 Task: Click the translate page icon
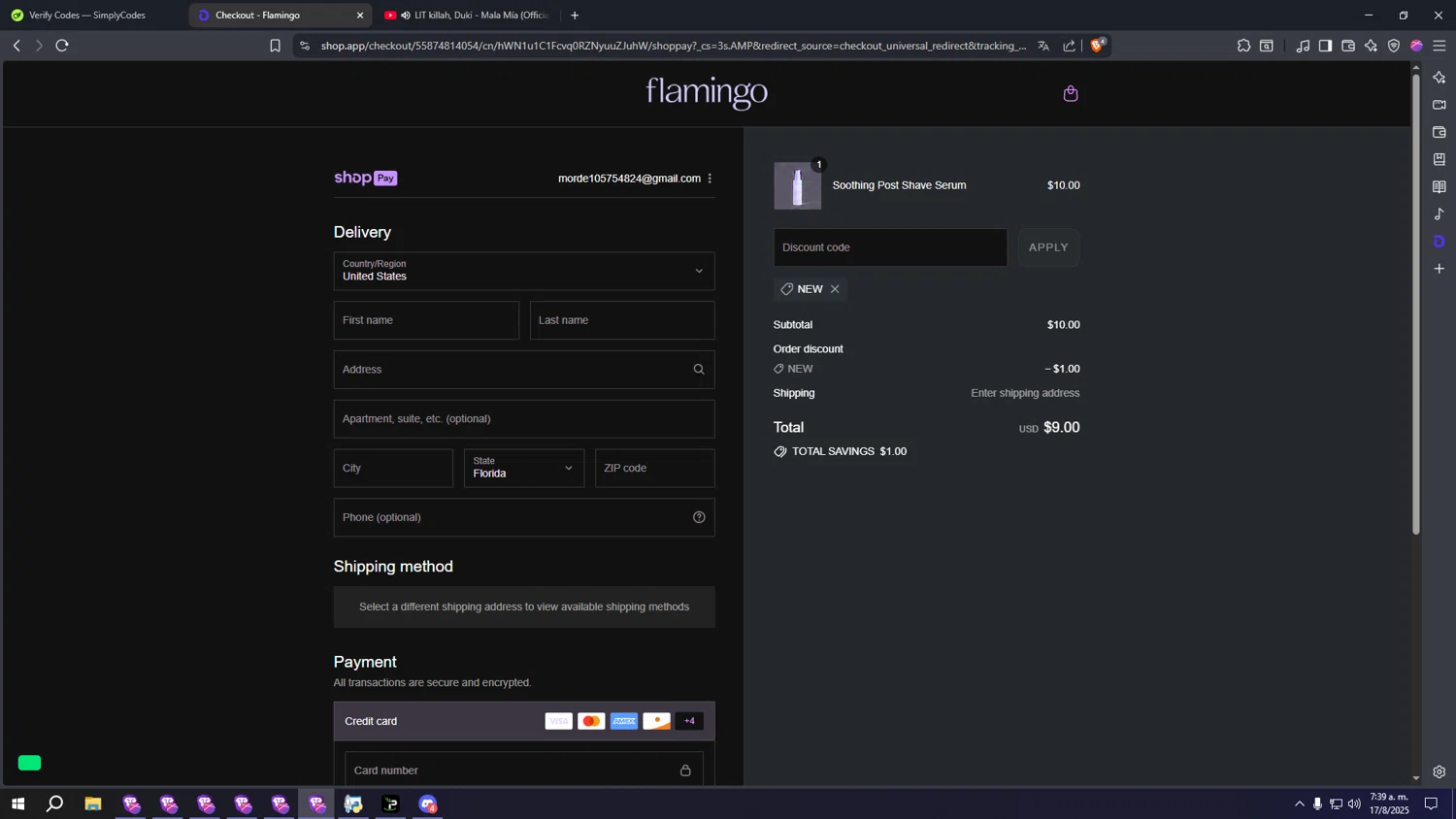(x=1043, y=46)
